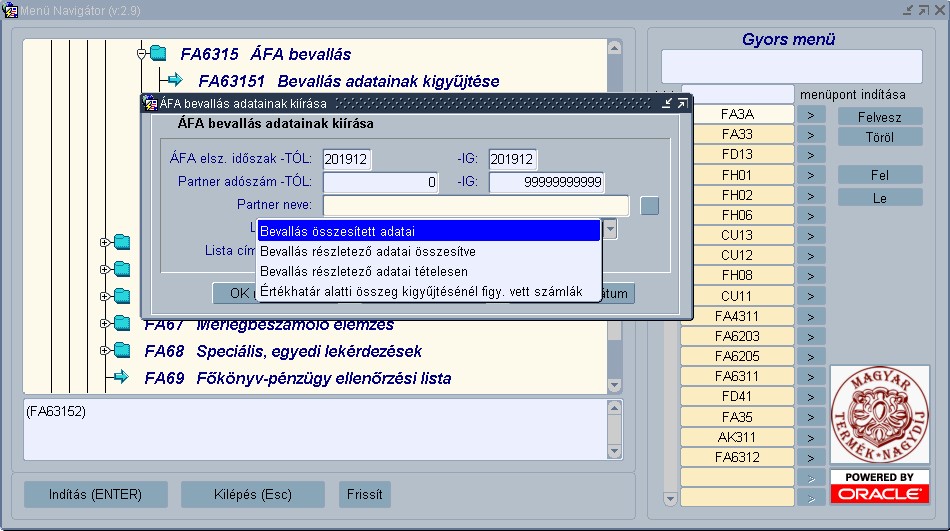Launch FA35 with its > arrow
The height and width of the screenshot is (531, 950).
click(811, 417)
